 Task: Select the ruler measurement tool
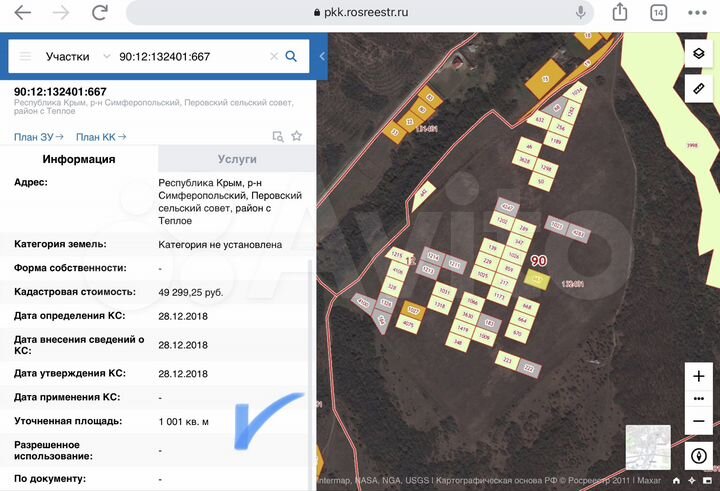698,88
